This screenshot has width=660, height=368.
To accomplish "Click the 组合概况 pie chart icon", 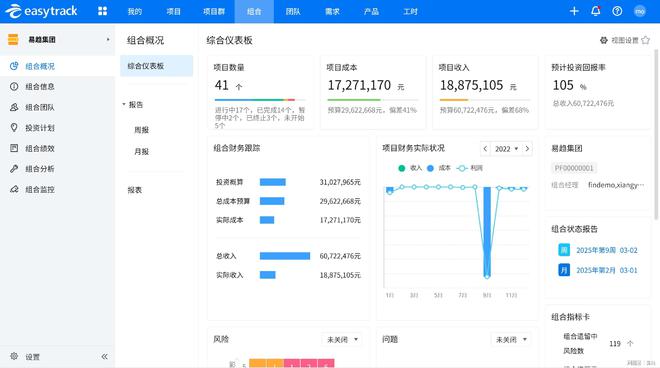I will tap(14, 66).
